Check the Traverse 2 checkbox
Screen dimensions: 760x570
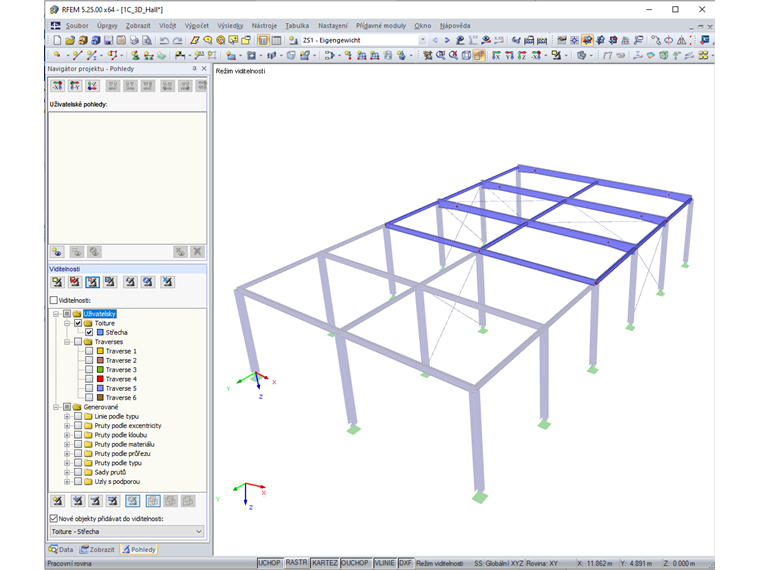(89, 360)
